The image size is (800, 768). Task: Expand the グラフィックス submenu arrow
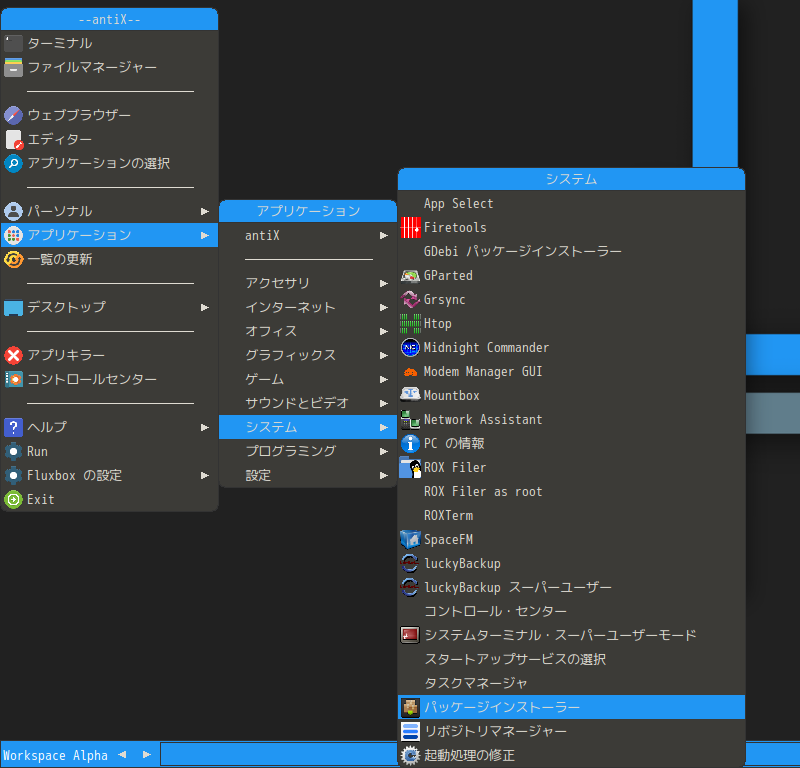pos(384,355)
